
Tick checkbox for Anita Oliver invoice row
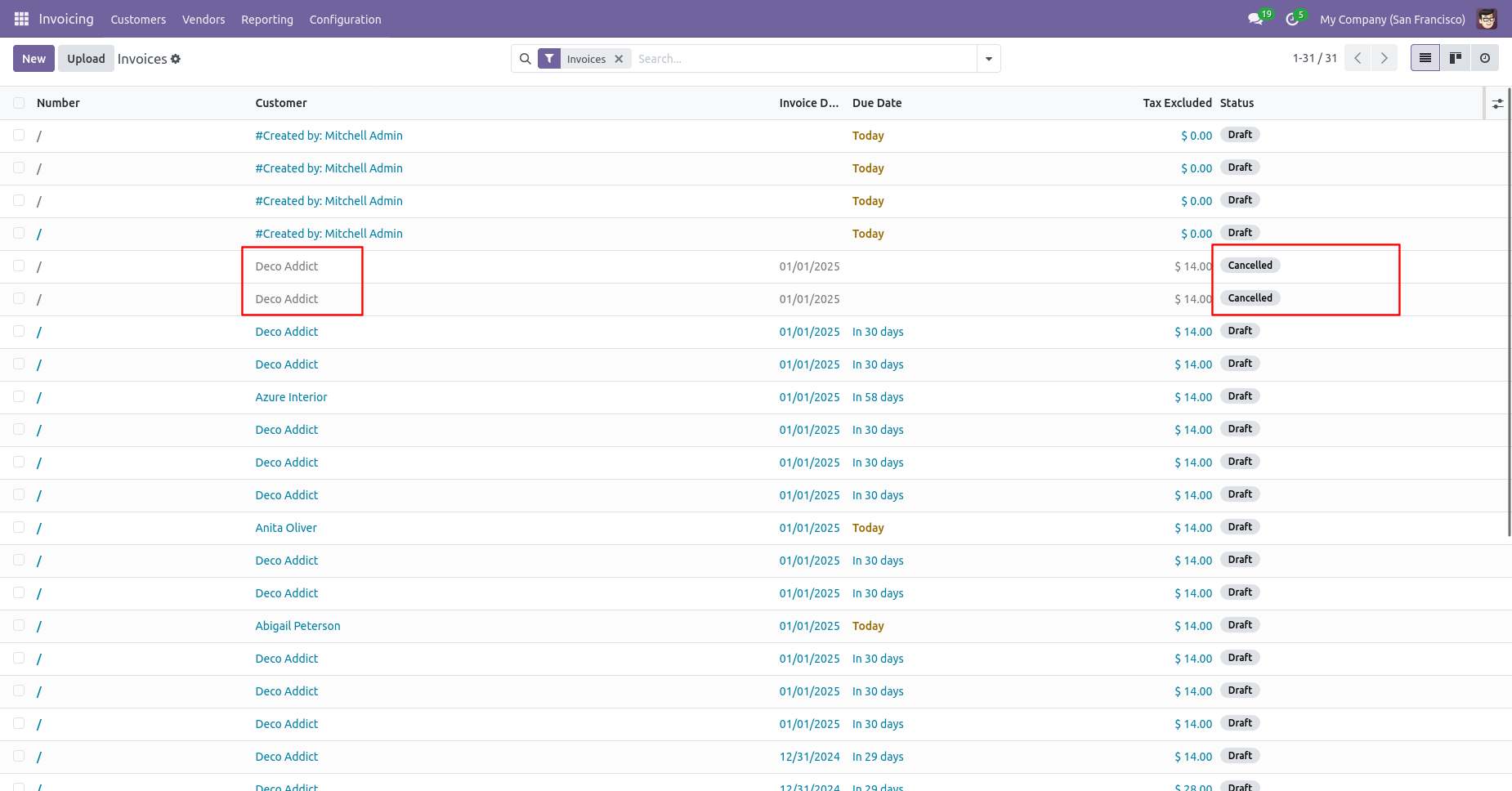pos(19,528)
